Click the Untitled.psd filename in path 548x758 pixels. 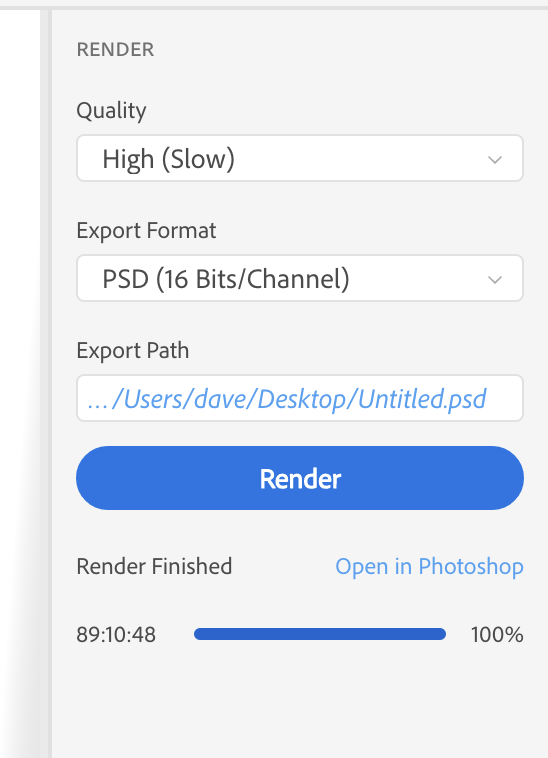(422, 399)
